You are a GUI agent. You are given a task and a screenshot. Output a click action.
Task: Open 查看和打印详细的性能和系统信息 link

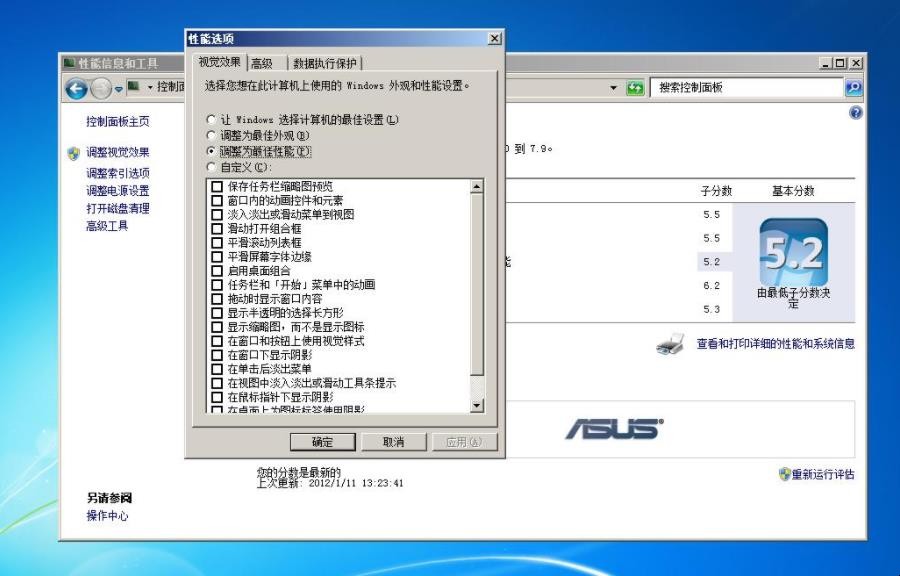(x=775, y=344)
